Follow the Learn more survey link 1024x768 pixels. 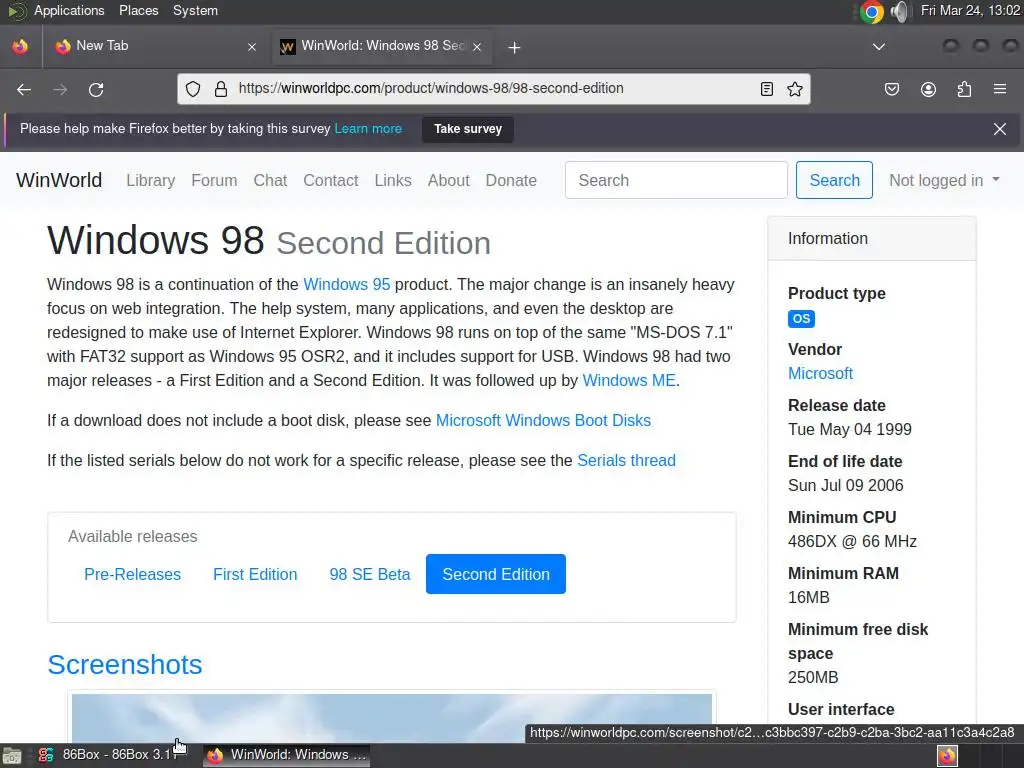pos(368,129)
